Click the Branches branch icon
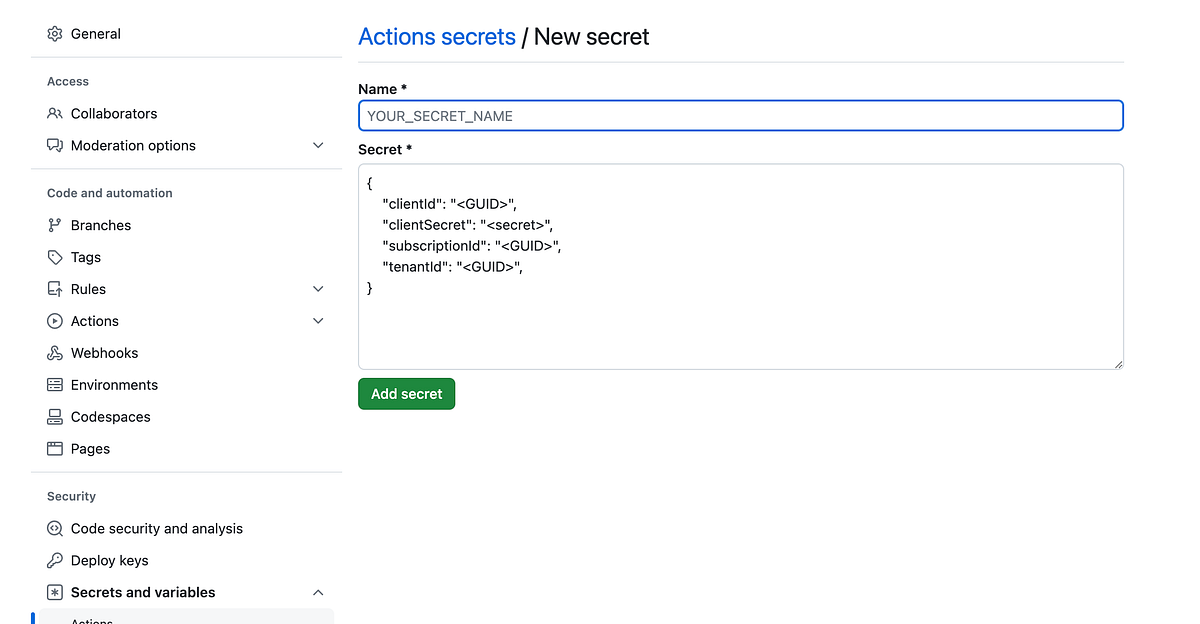The height and width of the screenshot is (624, 1200). (x=55, y=225)
